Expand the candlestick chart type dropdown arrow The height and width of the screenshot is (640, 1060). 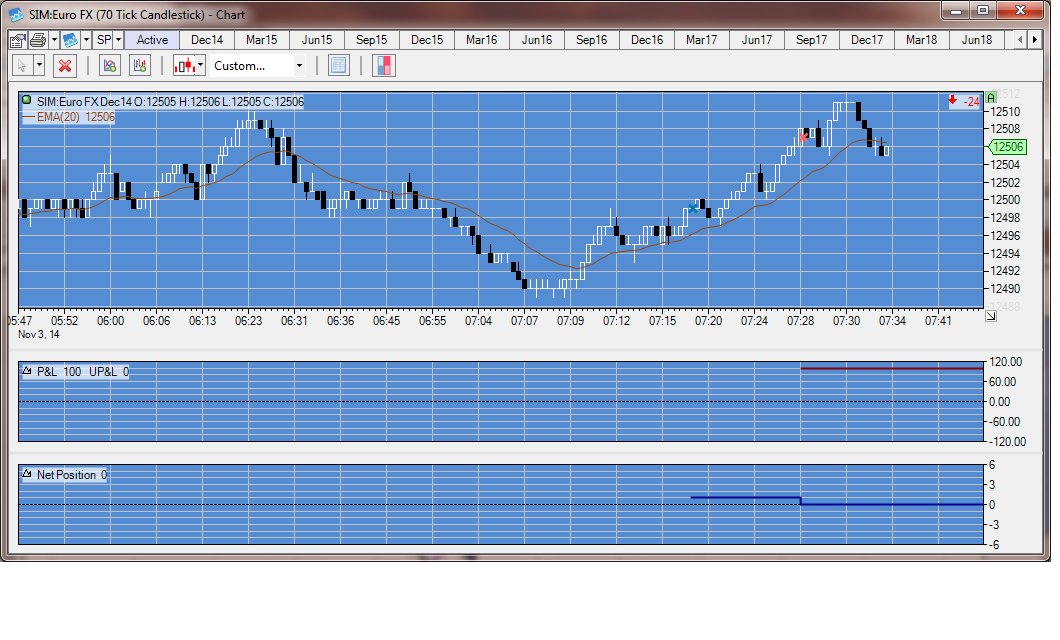click(x=201, y=66)
